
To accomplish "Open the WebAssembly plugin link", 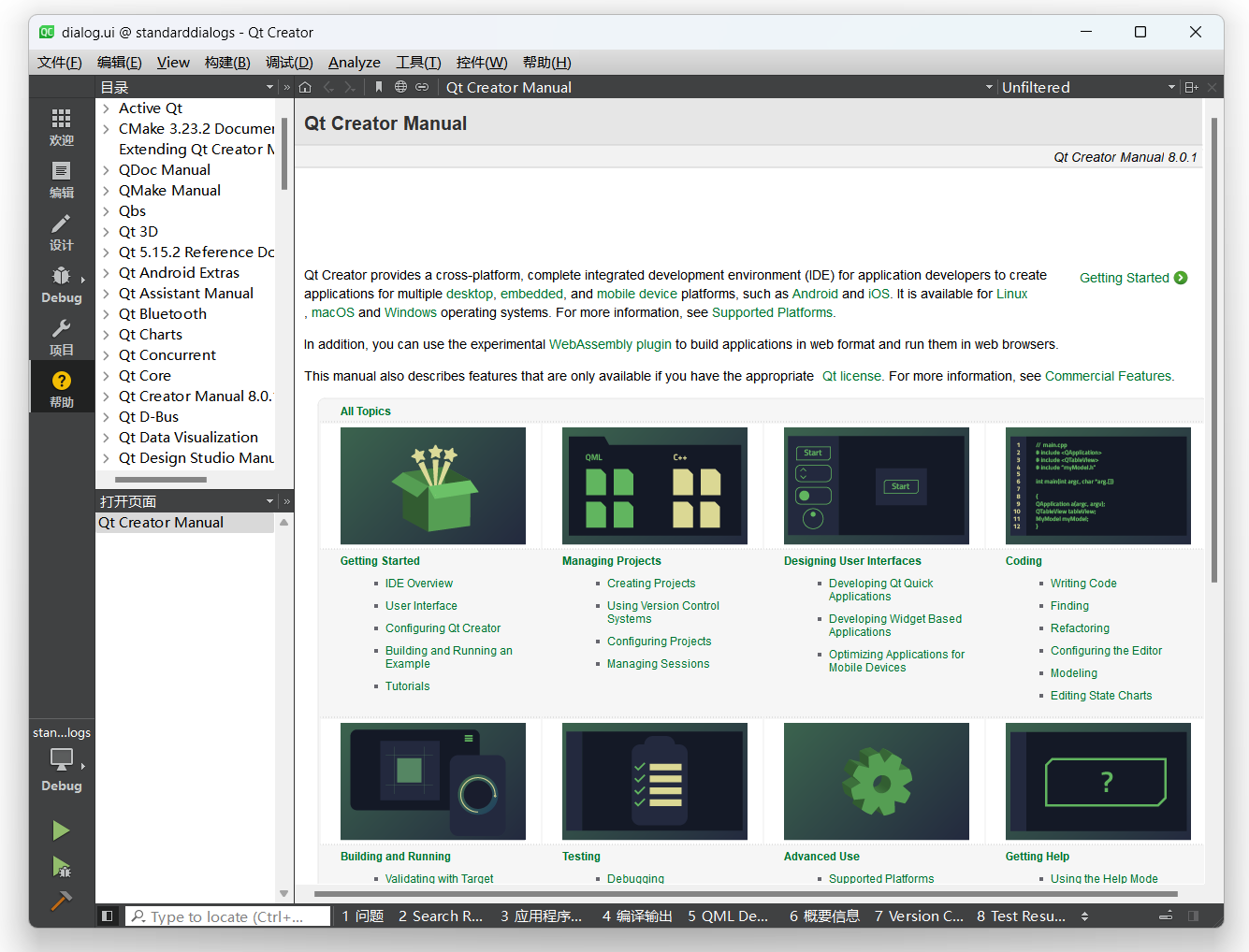I will [610, 344].
